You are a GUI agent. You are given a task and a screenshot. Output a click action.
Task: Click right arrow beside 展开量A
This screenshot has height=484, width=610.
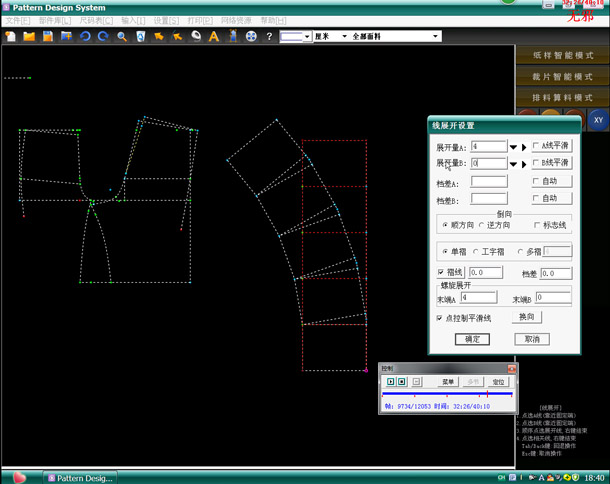tap(524, 147)
